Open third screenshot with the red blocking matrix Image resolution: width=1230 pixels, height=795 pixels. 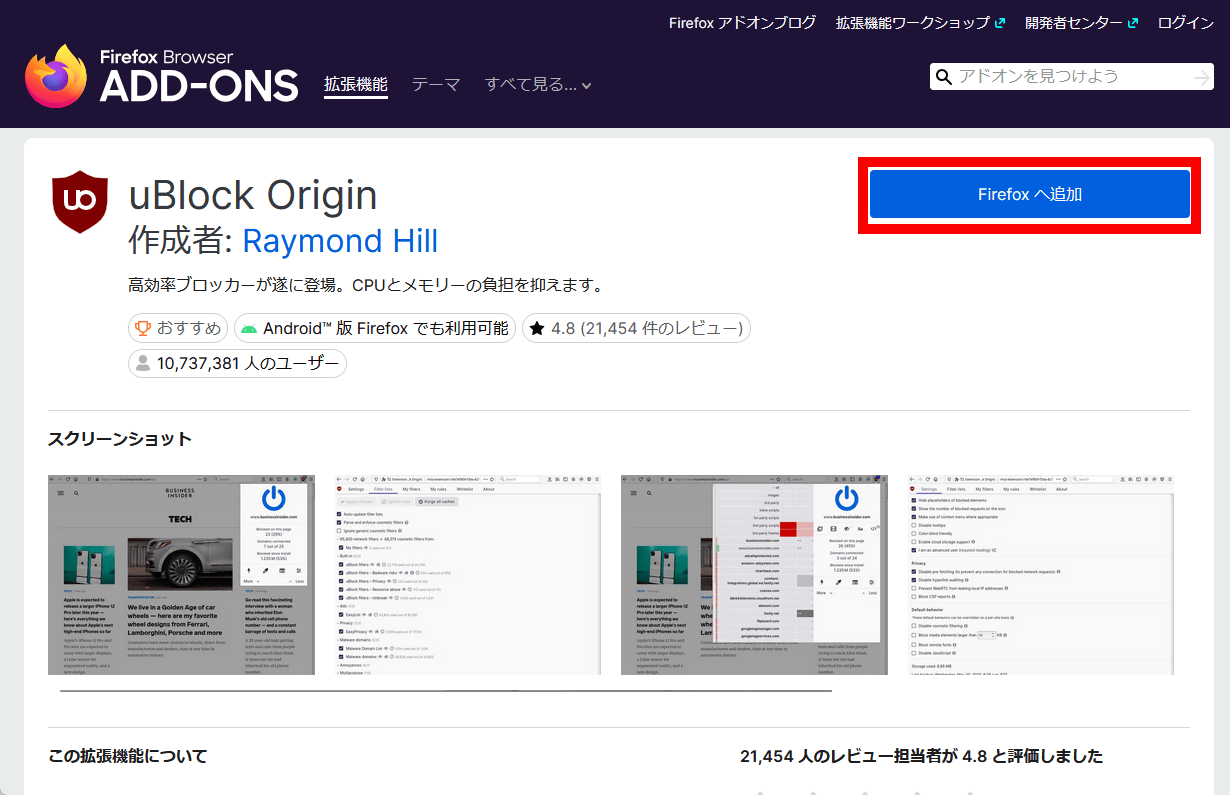coord(754,575)
